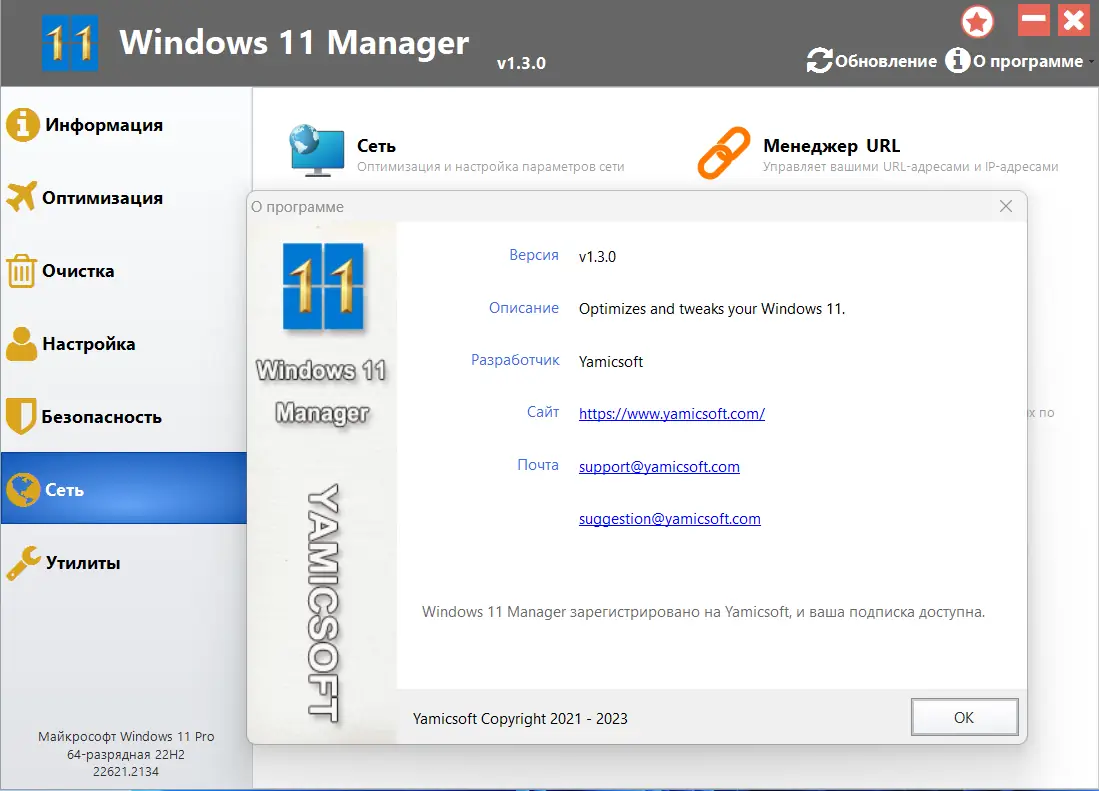
Task: Select the Утилиты wrench icon
Action: [x=22, y=562]
